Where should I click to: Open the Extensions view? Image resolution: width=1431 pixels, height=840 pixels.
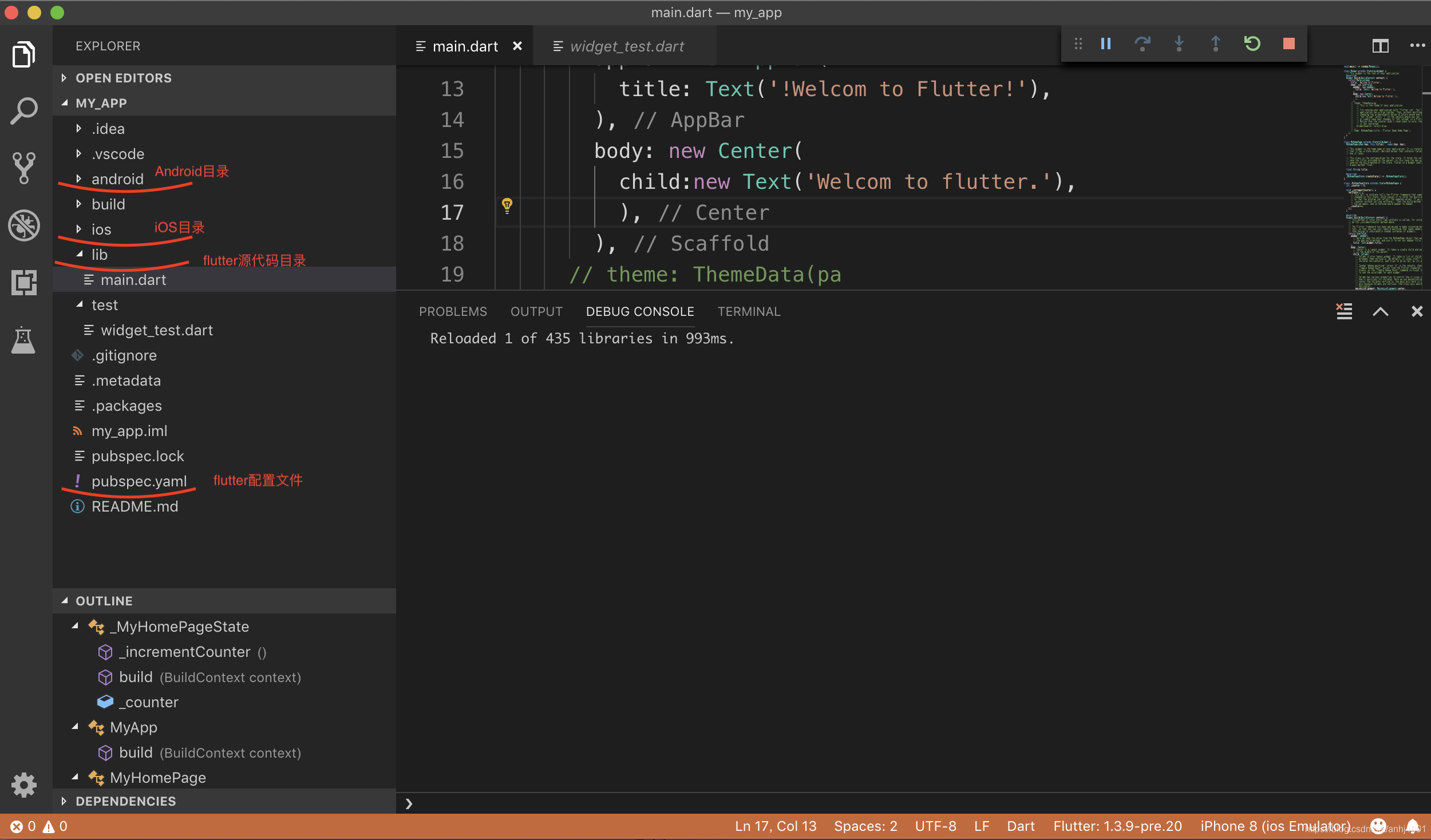[24, 282]
